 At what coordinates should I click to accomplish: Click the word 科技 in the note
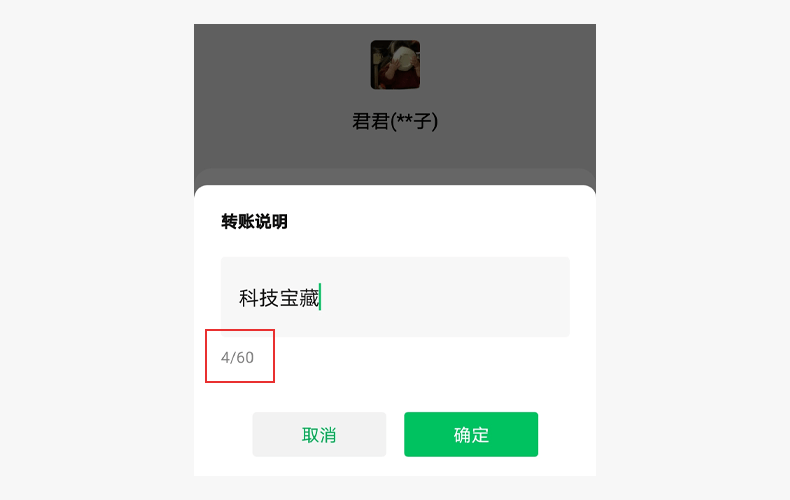click(258, 298)
